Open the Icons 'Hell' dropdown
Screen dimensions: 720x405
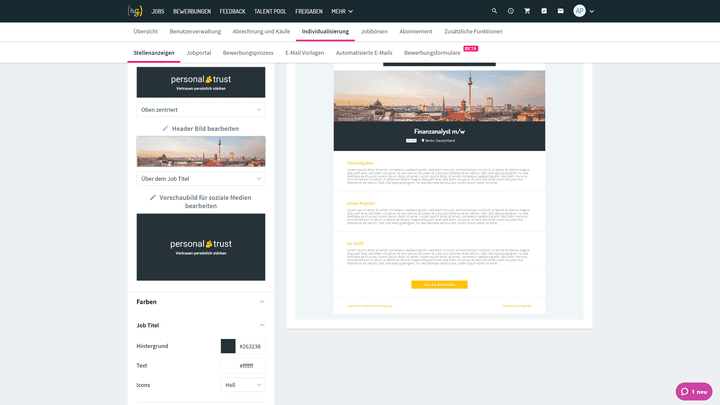pos(243,384)
